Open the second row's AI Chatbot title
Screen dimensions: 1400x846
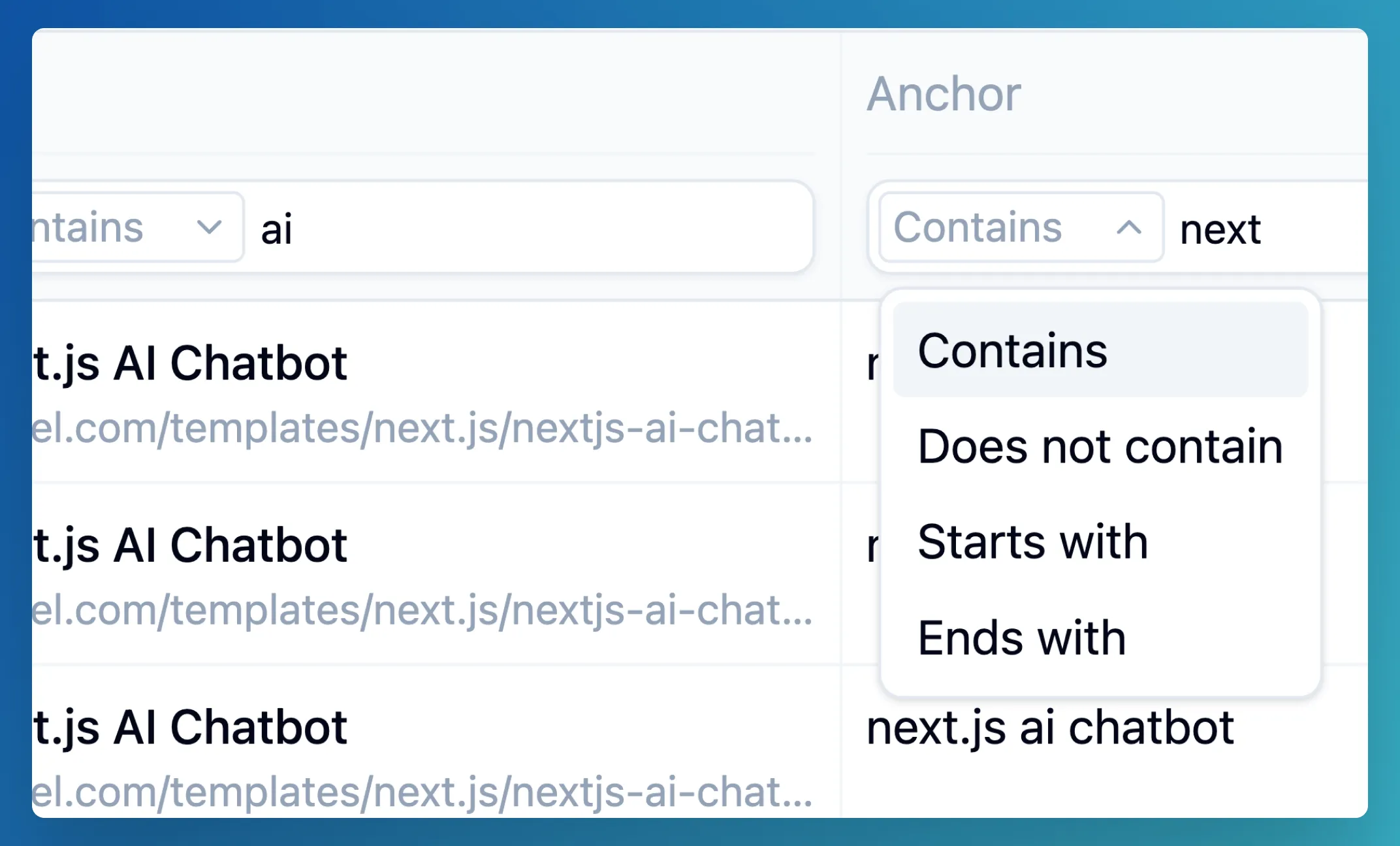191,545
